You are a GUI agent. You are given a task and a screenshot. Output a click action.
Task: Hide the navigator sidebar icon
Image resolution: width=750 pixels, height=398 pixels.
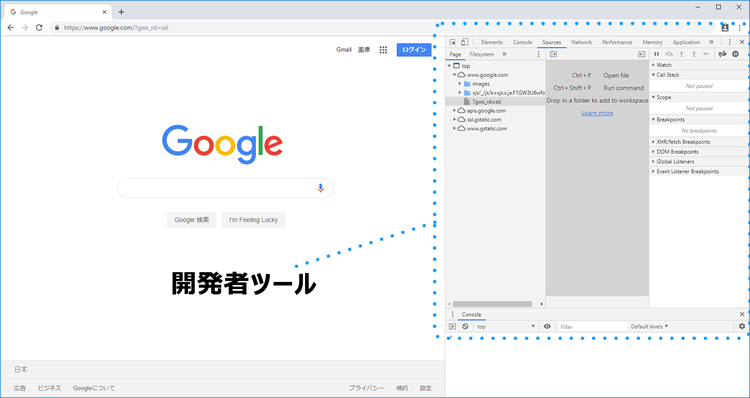point(553,54)
